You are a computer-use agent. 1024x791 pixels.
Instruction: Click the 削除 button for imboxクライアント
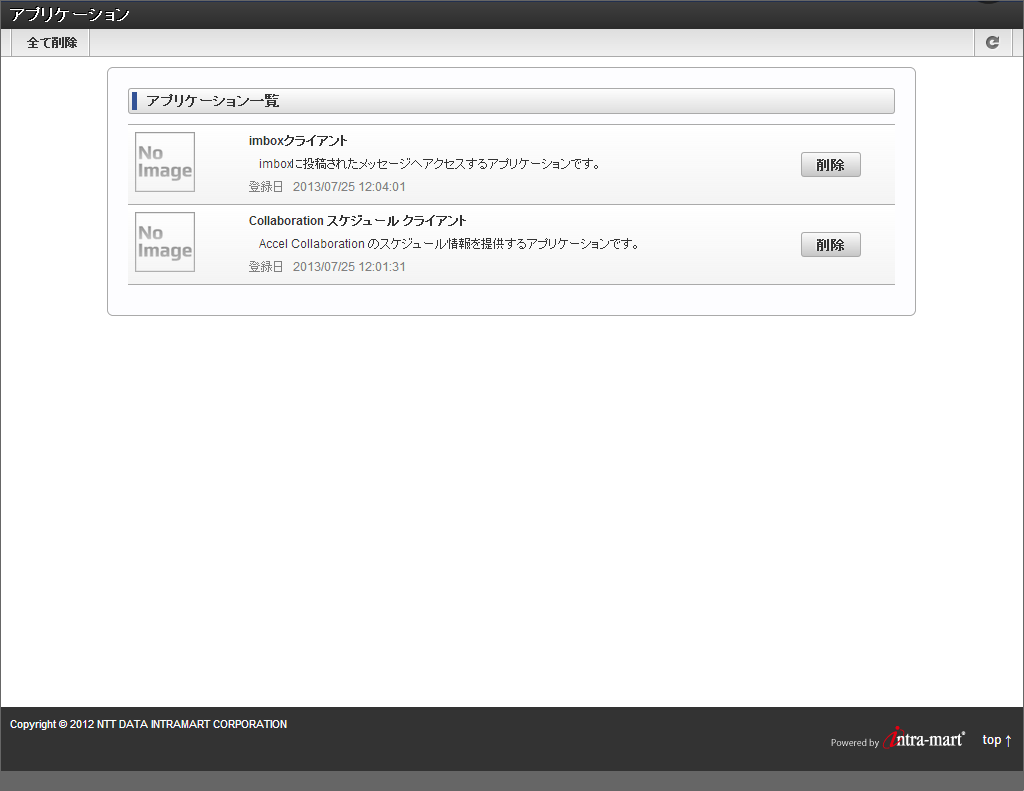point(830,164)
